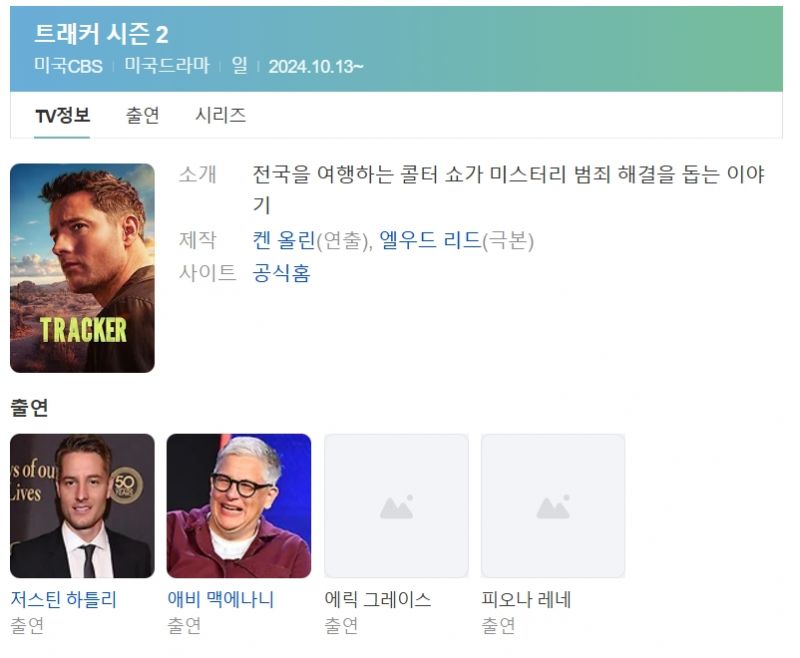Screen dimensions: 800x658
Task: Open 저스틴 하틀리 name link
Action: click(x=63, y=599)
